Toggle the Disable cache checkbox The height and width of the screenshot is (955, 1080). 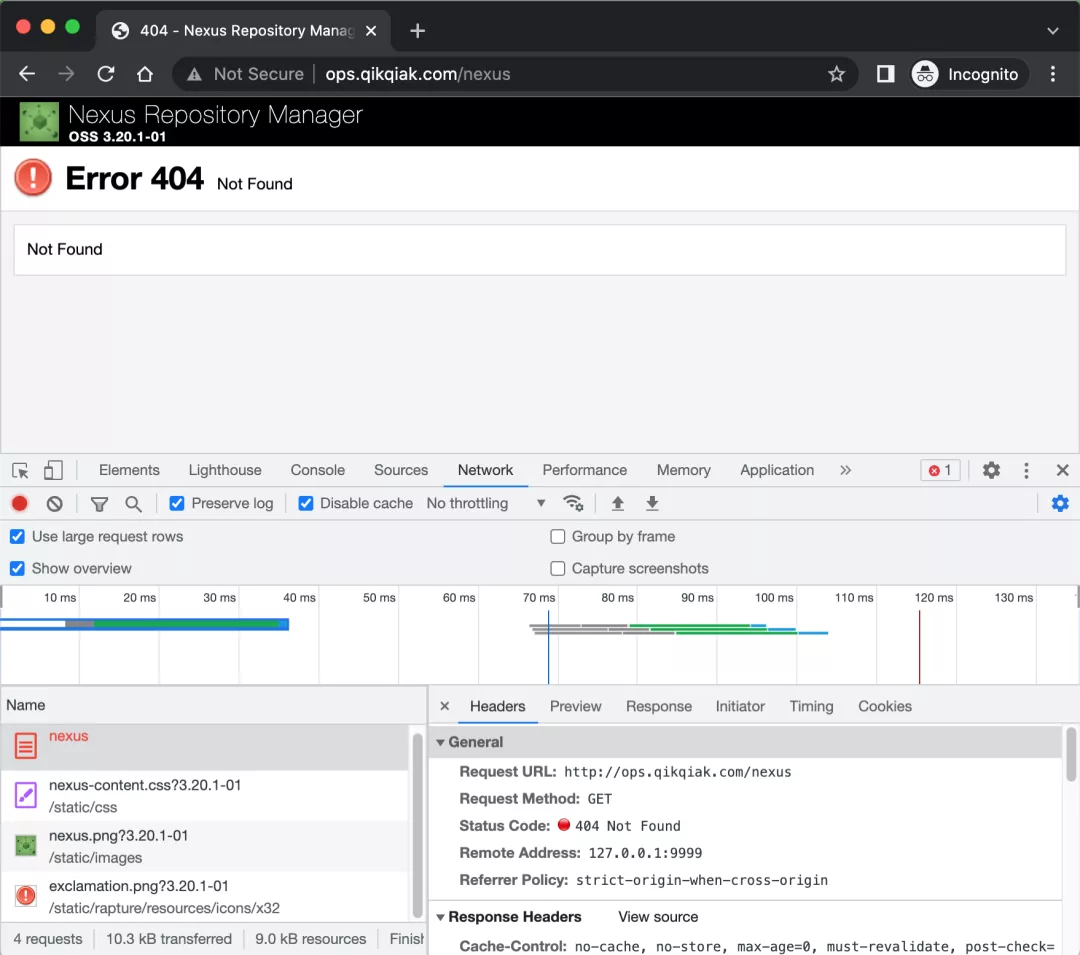click(x=306, y=504)
